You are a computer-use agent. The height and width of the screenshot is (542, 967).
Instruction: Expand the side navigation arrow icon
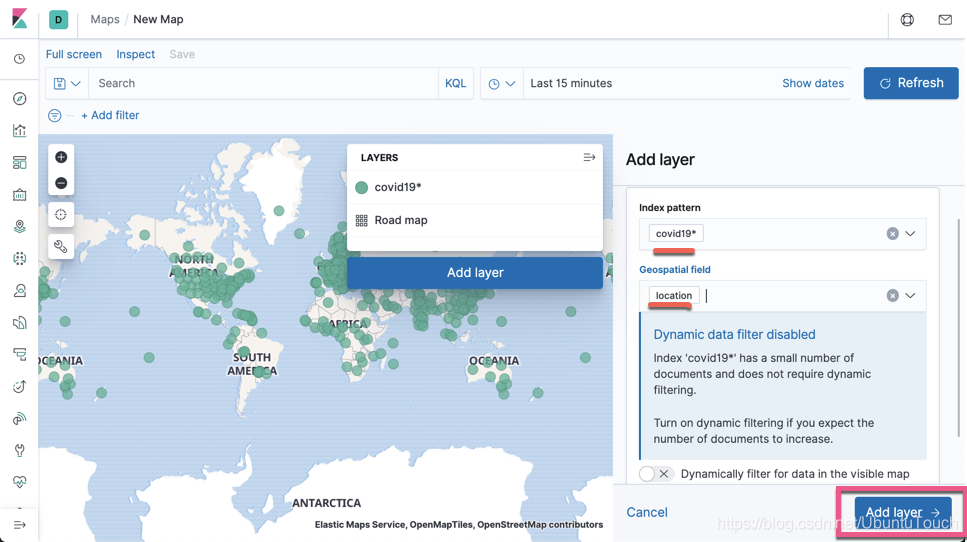tap(20, 525)
